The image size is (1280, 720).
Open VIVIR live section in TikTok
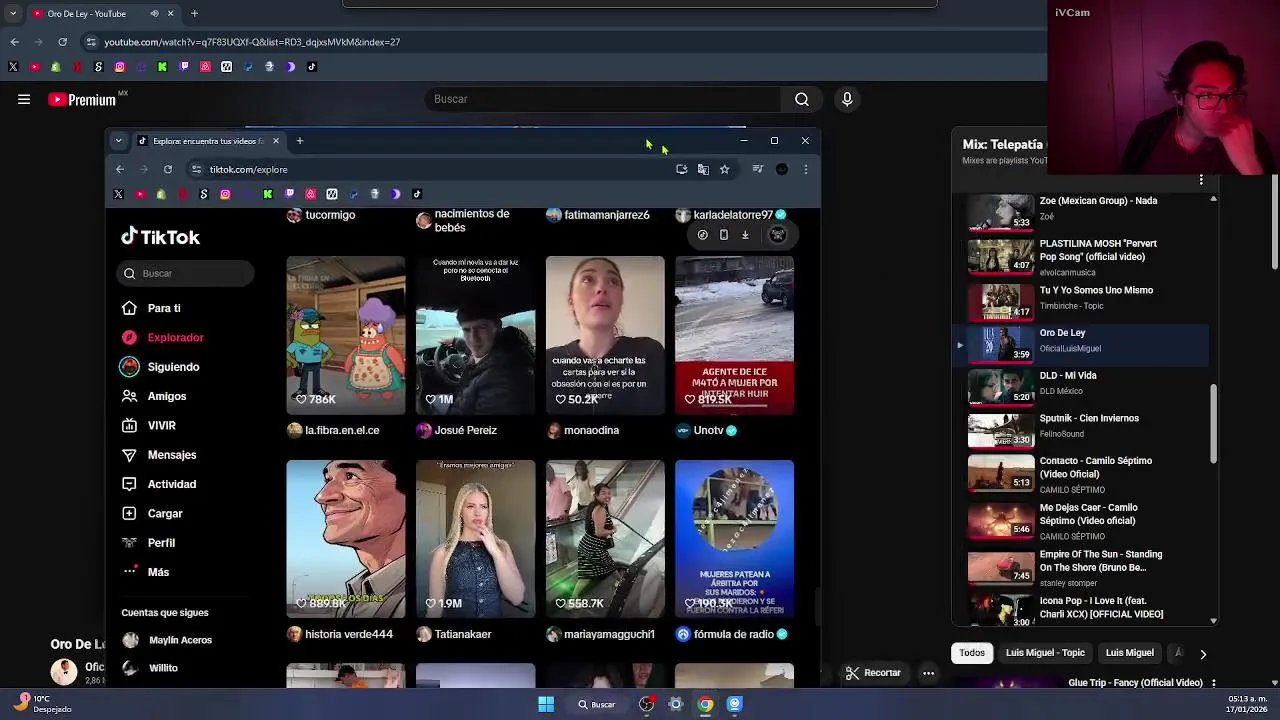[161, 425]
